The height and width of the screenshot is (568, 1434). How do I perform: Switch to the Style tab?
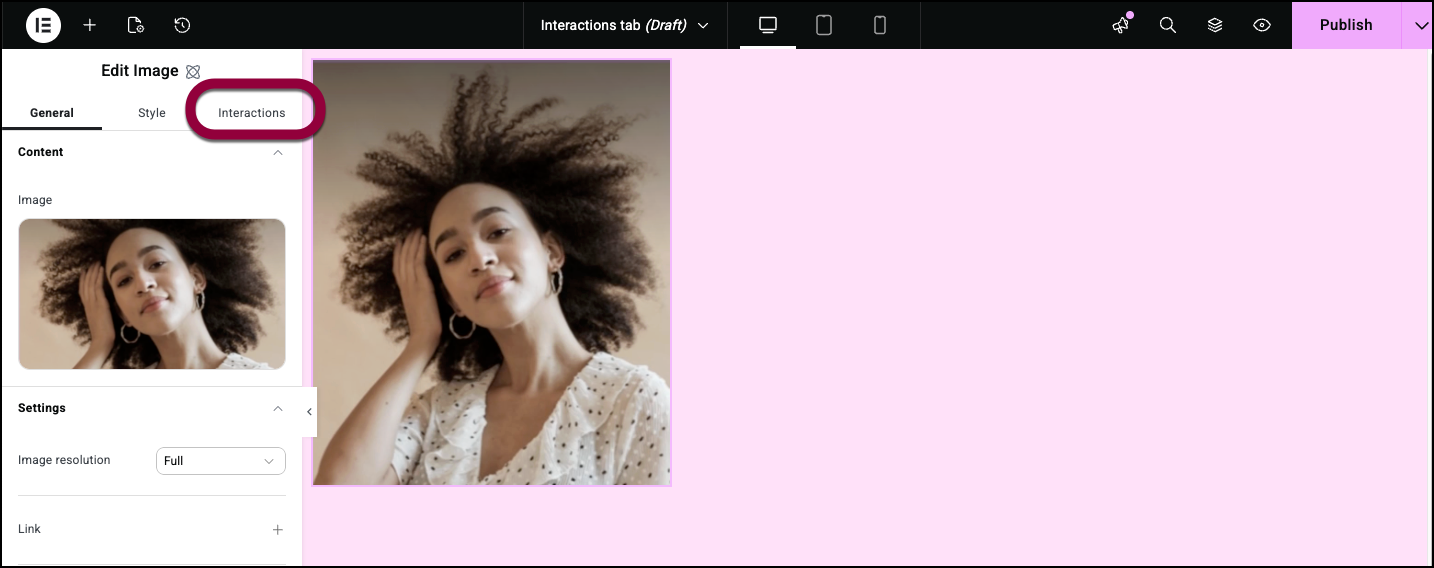point(152,113)
